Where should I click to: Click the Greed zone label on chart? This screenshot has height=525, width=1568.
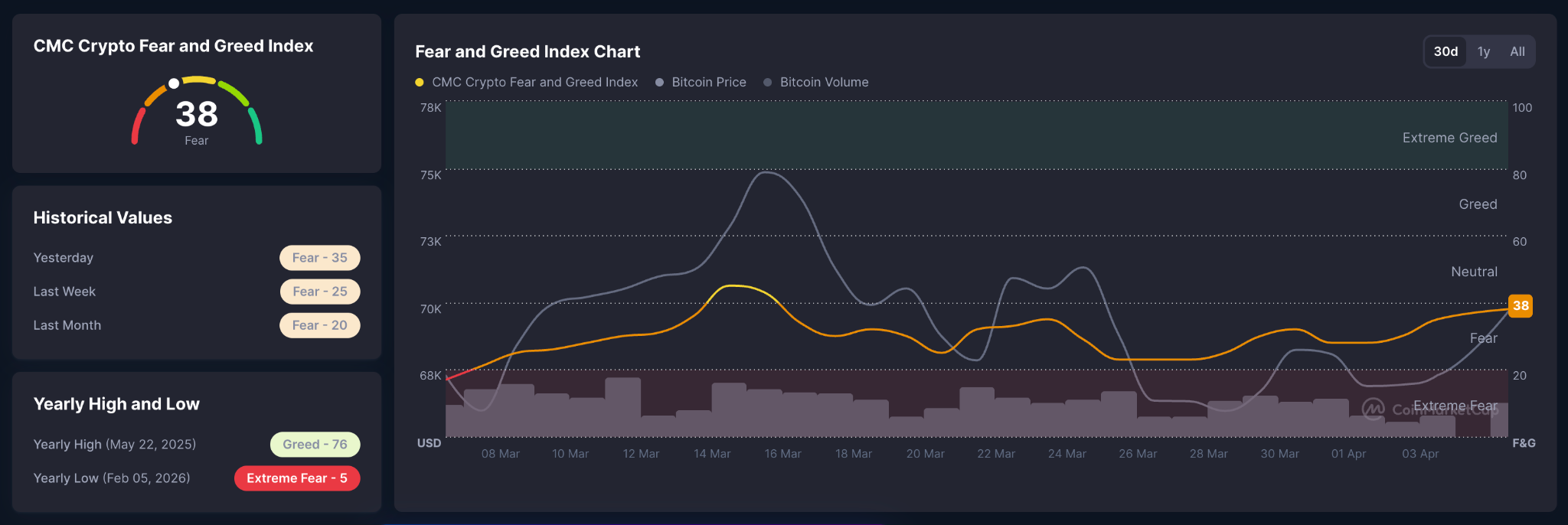1478,204
